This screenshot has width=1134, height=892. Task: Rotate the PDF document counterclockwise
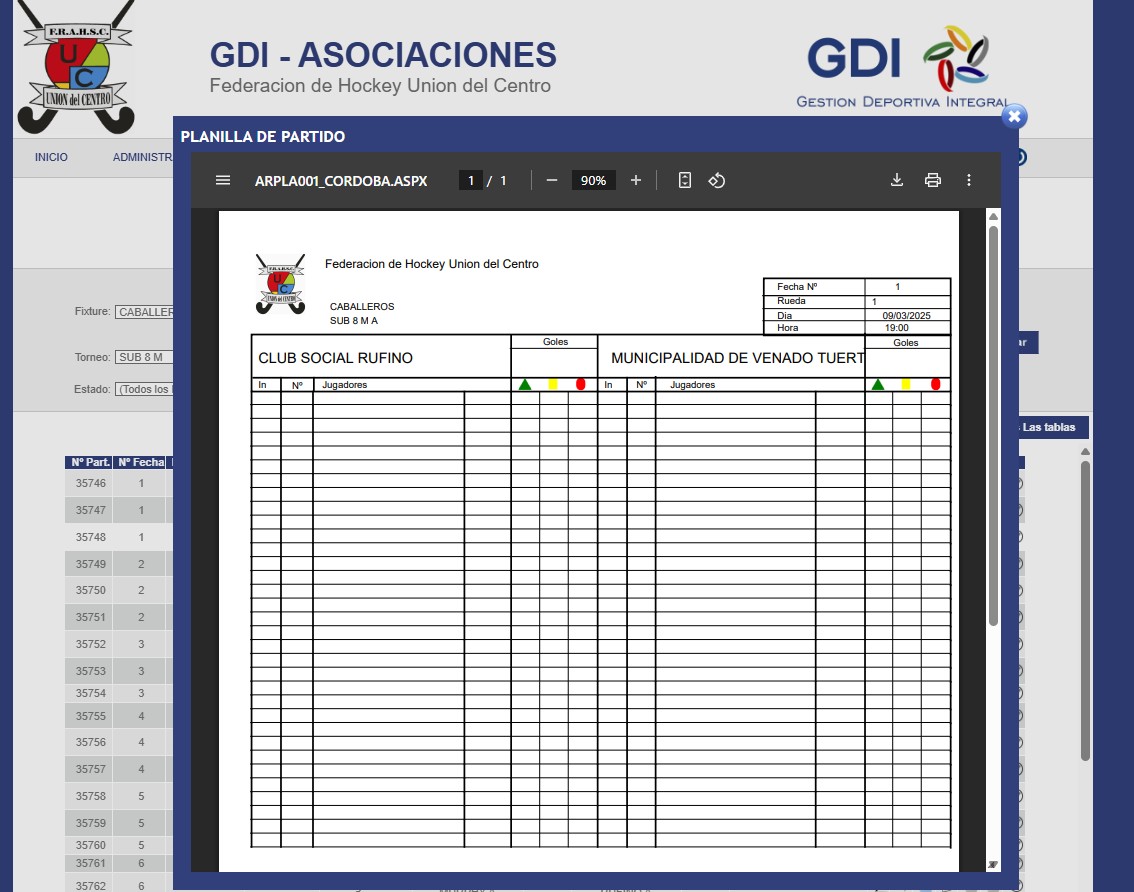717,180
